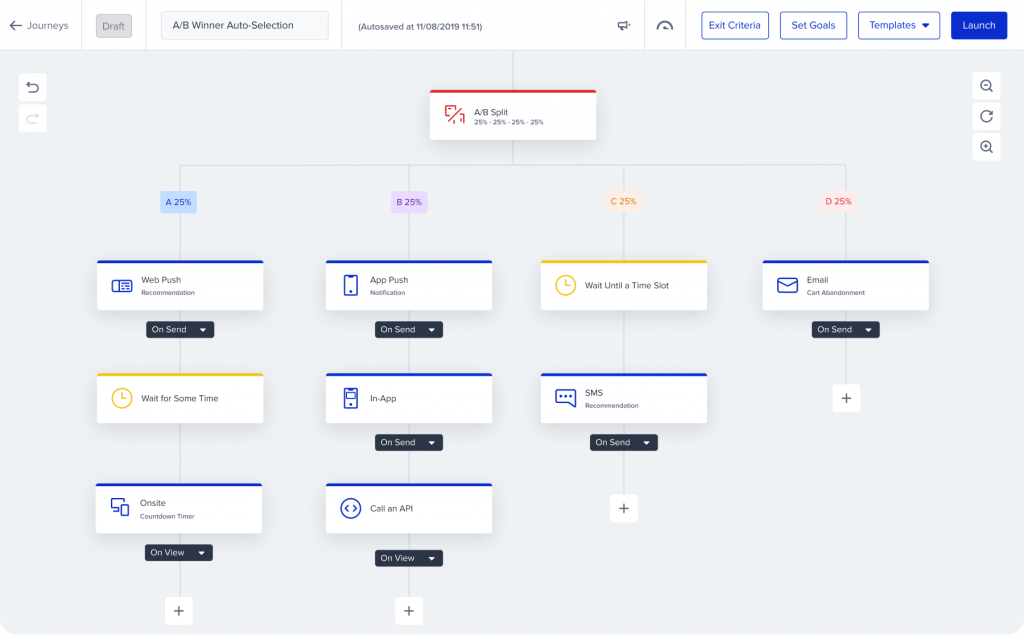The width and height of the screenshot is (1024, 635).
Task: Click the Exit Criteria button
Action: point(735,25)
